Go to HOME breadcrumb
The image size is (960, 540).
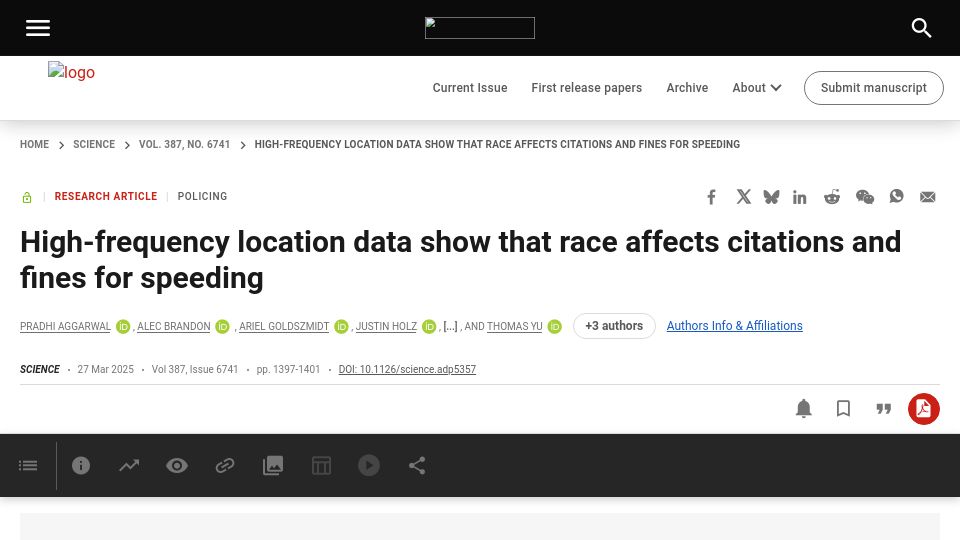pos(34,144)
